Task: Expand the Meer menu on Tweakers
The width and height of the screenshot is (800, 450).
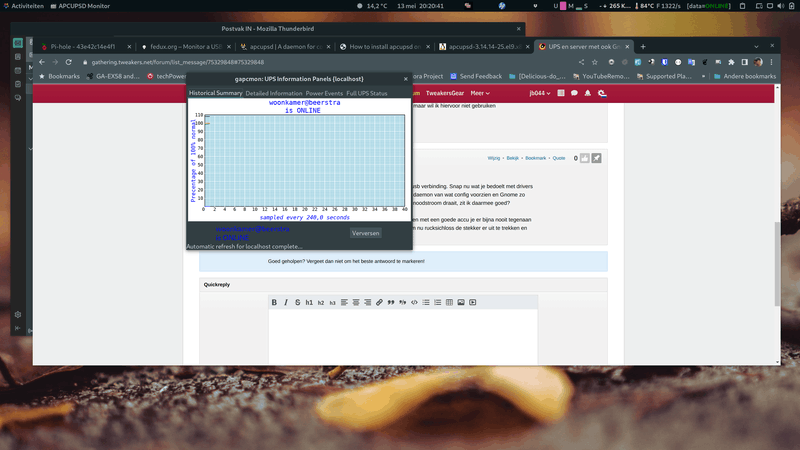Action: [x=480, y=93]
